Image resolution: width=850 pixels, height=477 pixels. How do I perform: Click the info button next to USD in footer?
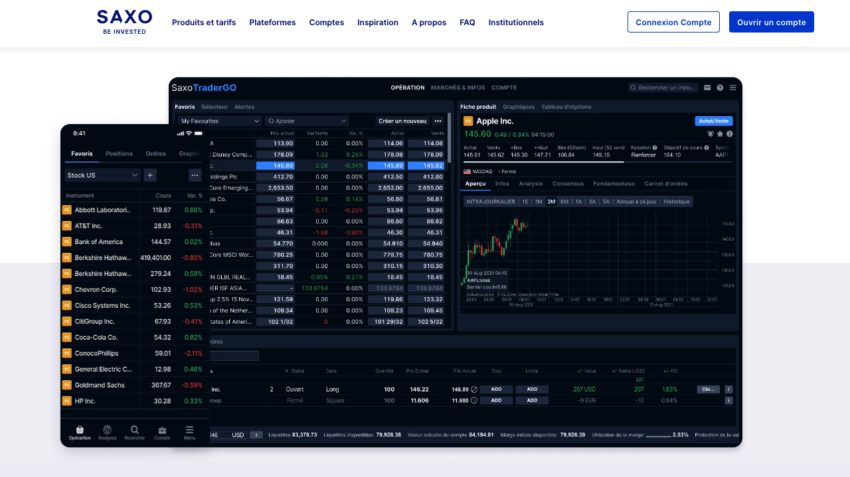coord(256,435)
